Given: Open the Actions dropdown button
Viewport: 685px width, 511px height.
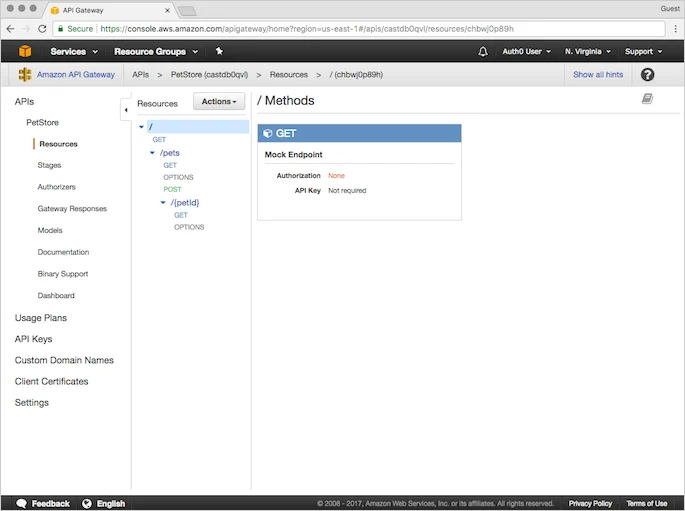Looking at the screenshot, I should 219,101.
